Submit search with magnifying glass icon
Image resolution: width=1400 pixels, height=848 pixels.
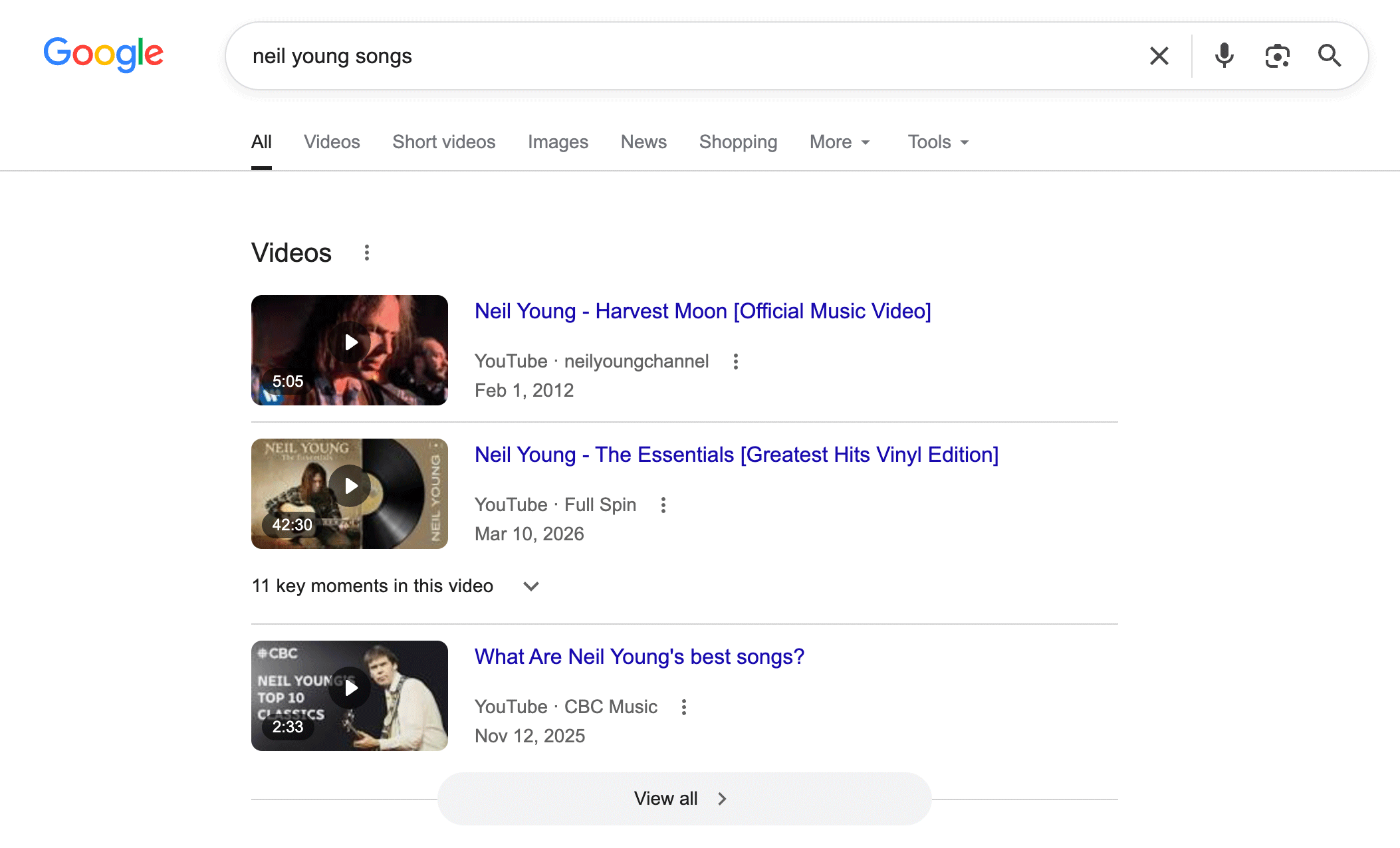[x=1330, y=56]
